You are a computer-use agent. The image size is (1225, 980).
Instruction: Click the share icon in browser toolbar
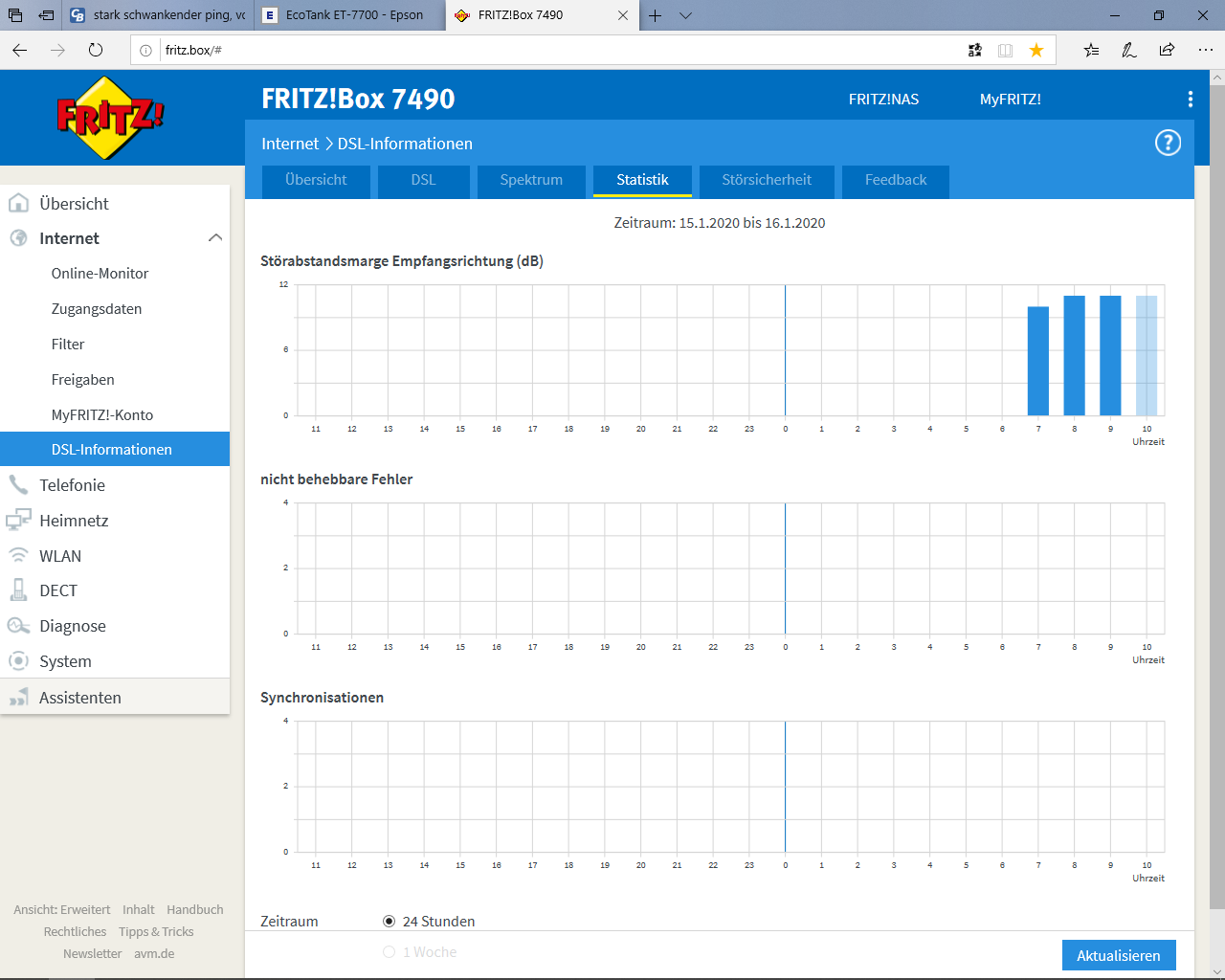tap(1167, 50)
